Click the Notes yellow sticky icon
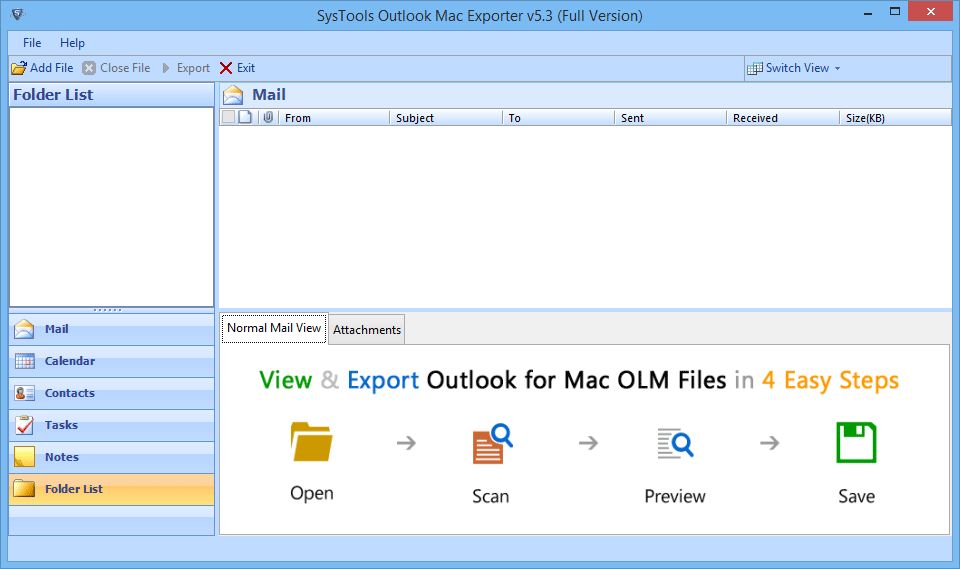The width and height of the screenshot is (960, 569). 24,456
